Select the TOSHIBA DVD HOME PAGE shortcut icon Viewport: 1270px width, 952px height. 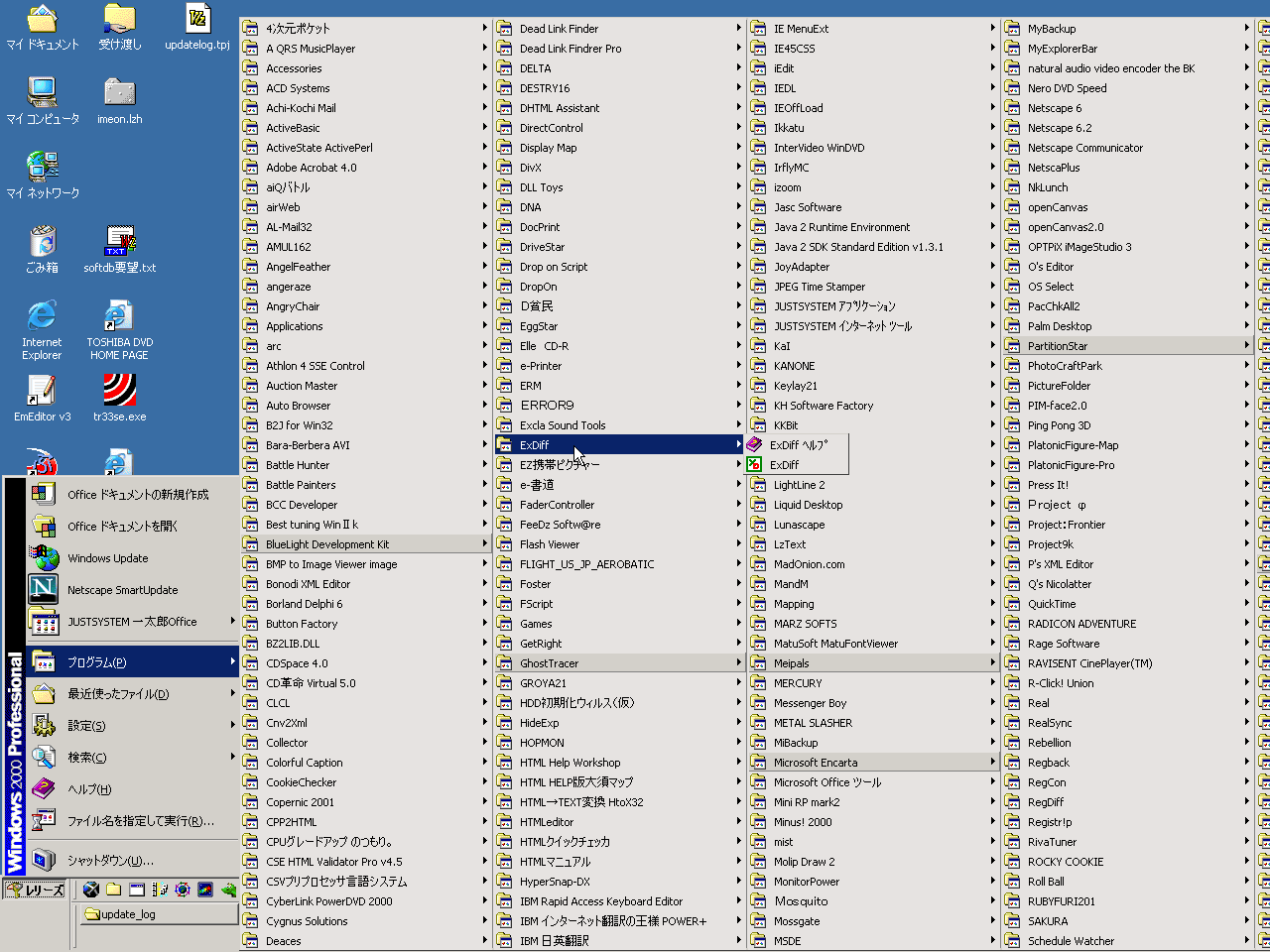point(119,329)
